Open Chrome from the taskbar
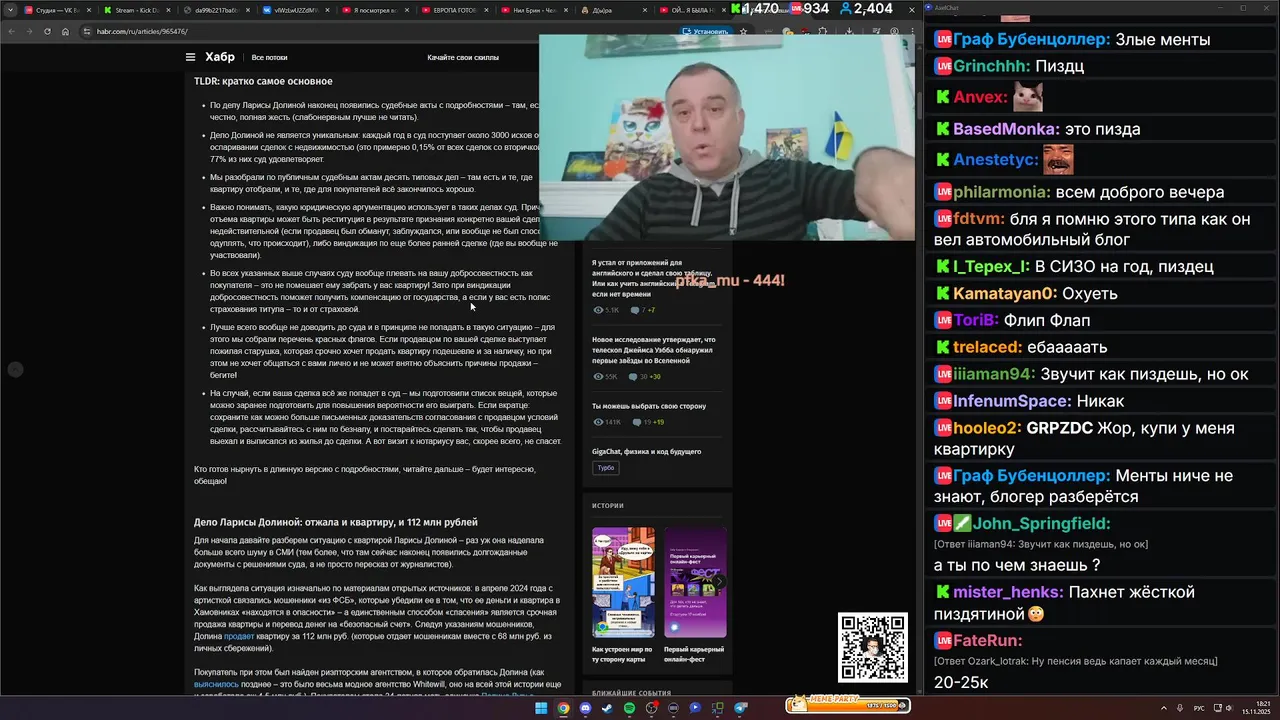Viewport: 1280px width, 720px height. point(563,708)
